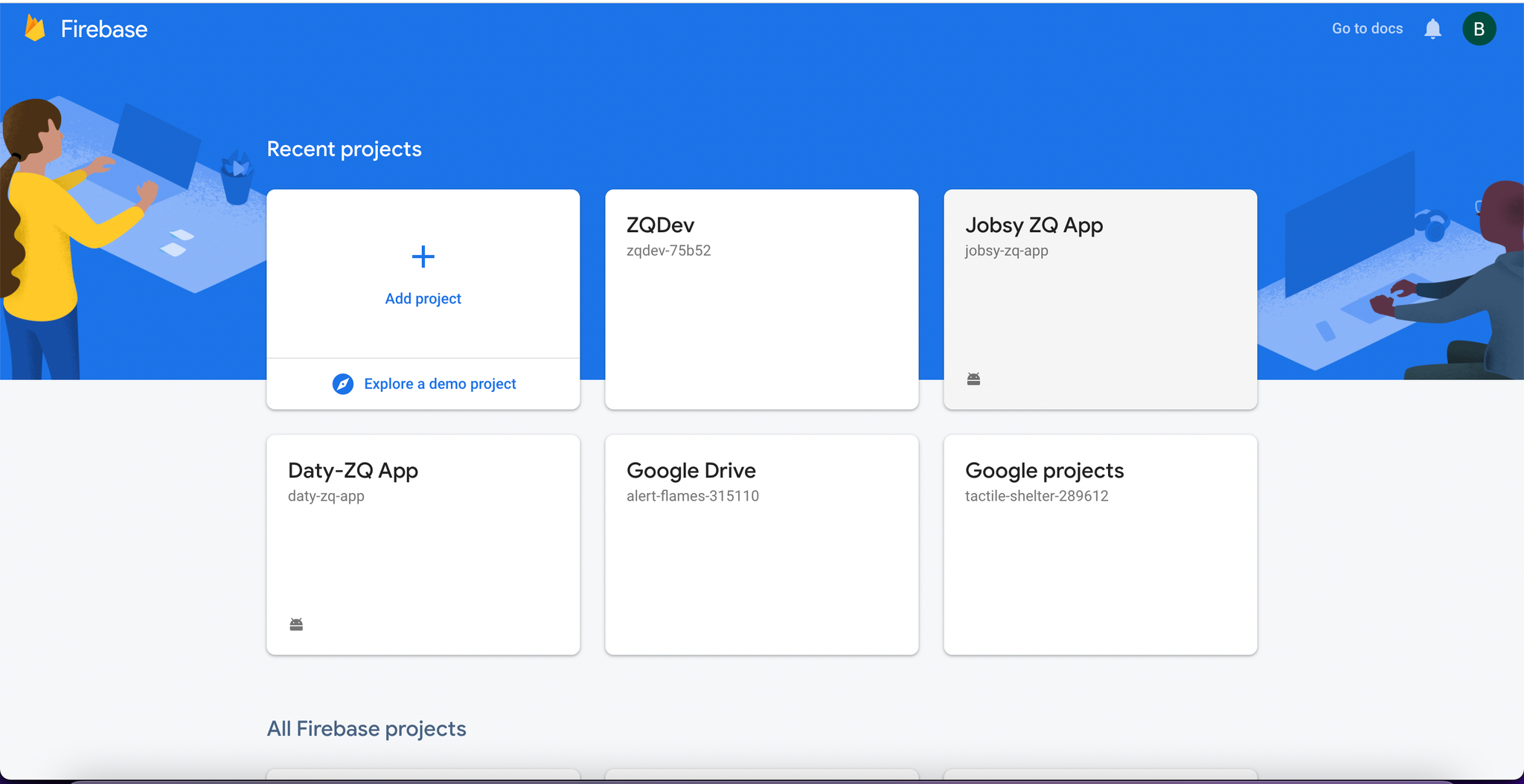Open the ZQDev project card
The height and width of the screenshot is (784, 1524).
(x=762, y=299)
